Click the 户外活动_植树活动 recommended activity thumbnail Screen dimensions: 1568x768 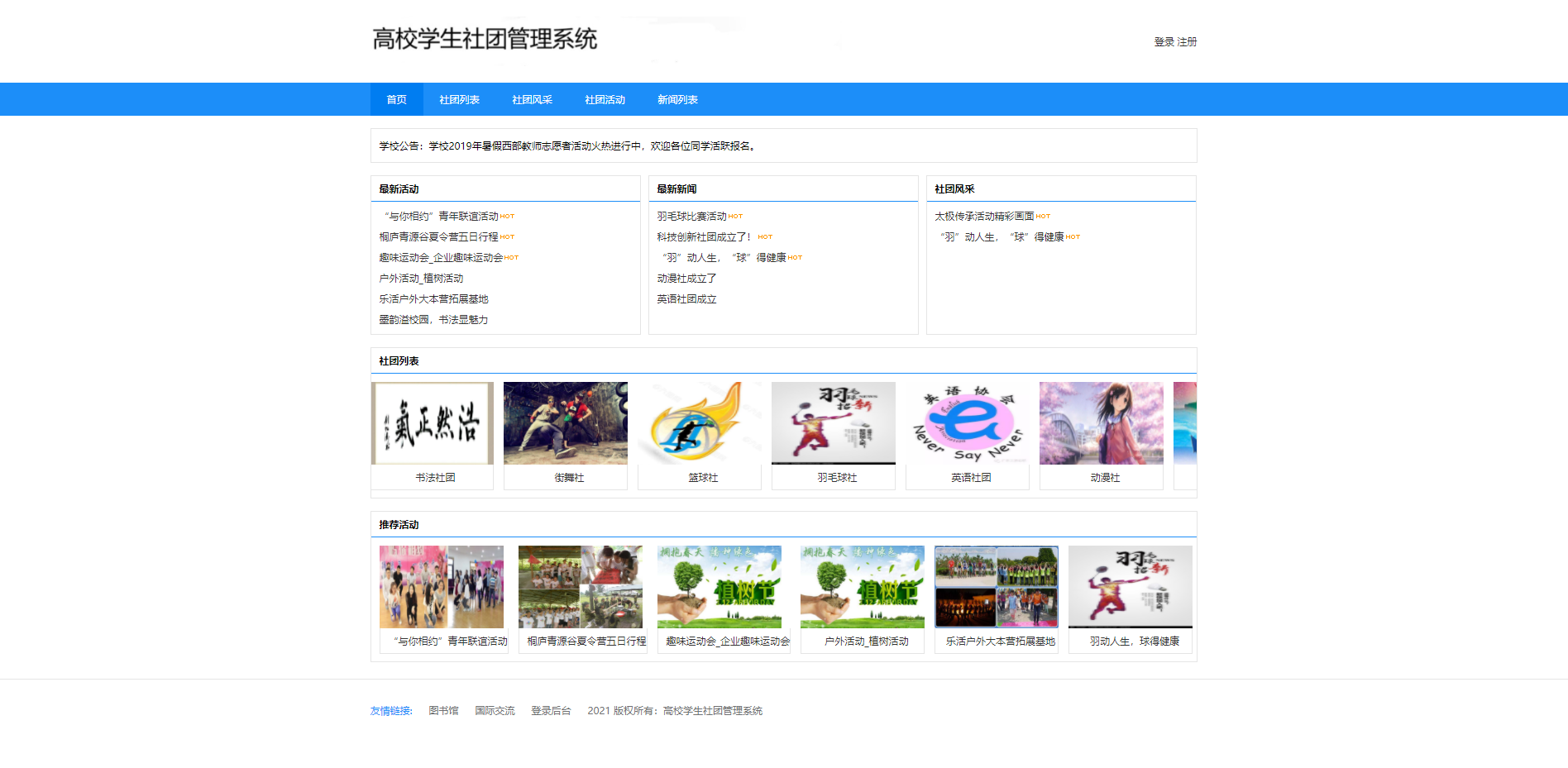click(863, 586)
